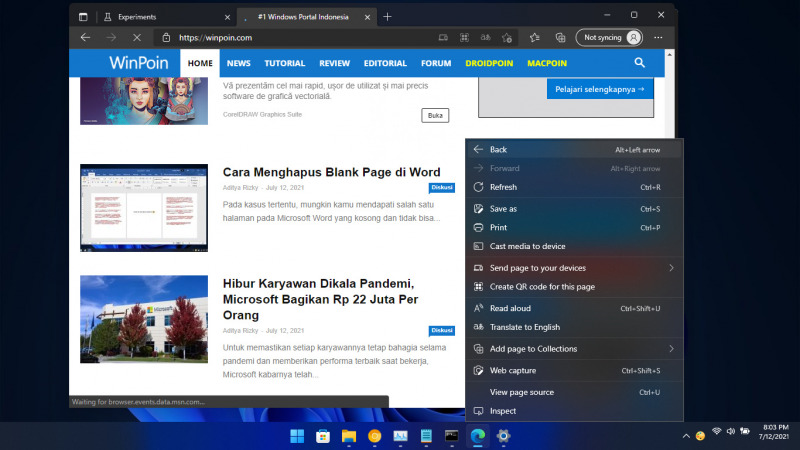
Task: Select Print in context menu
Action: coord(574,228)
